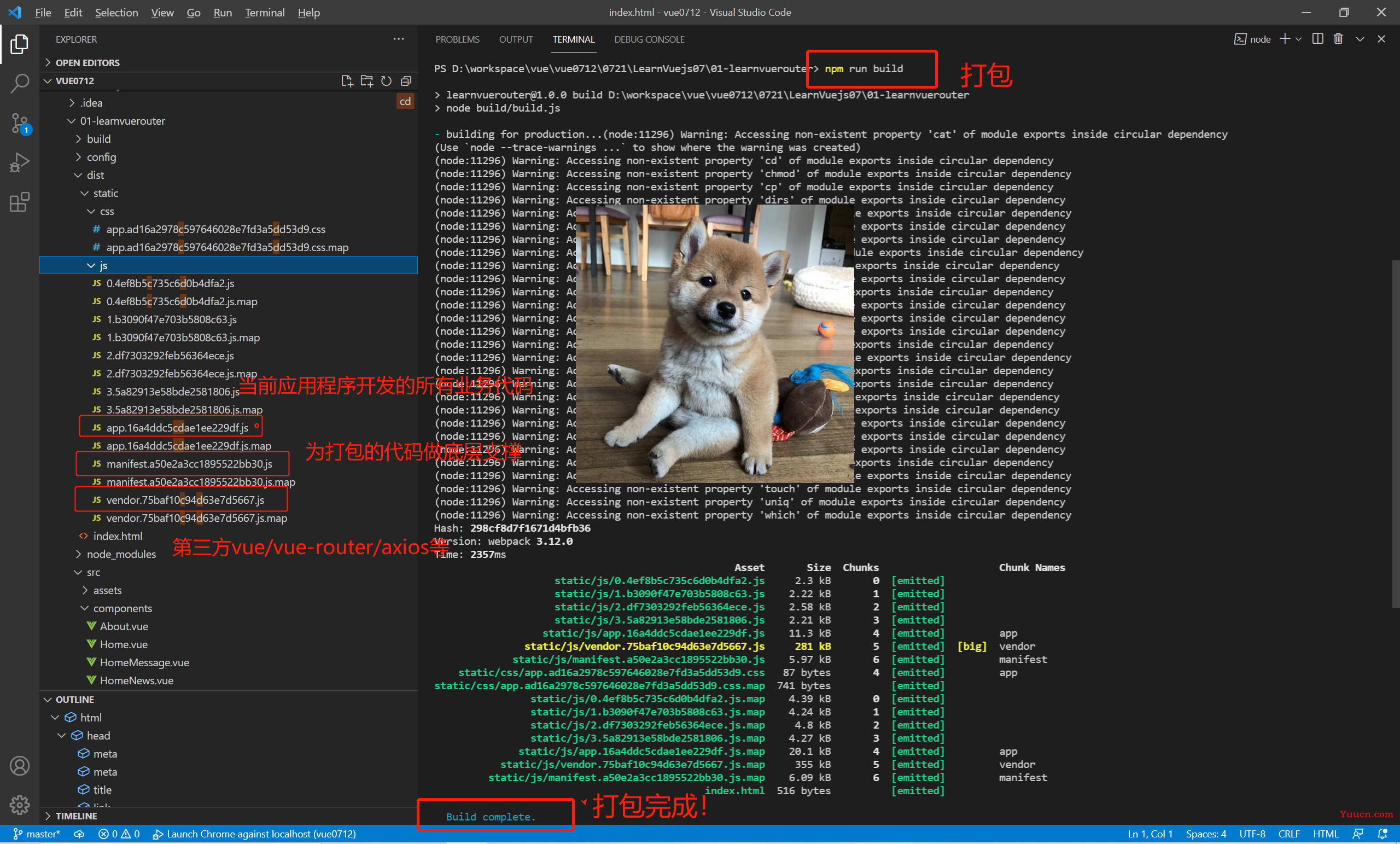Expand the build folder

(229, 139)
